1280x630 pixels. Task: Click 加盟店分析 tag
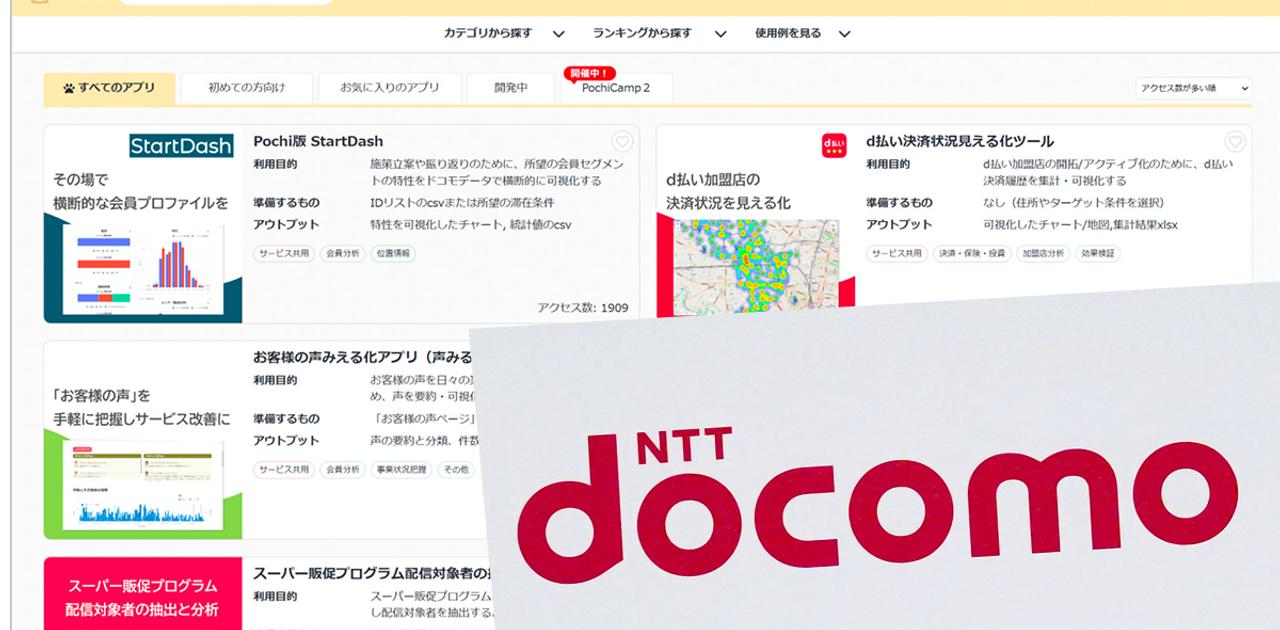(x=1043, y=254)
